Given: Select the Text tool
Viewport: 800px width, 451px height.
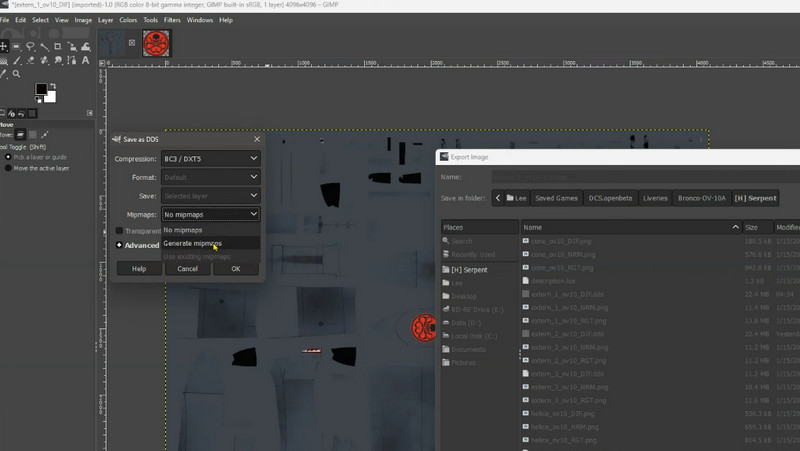Looking at the screenshot, I should coord(86,60).
